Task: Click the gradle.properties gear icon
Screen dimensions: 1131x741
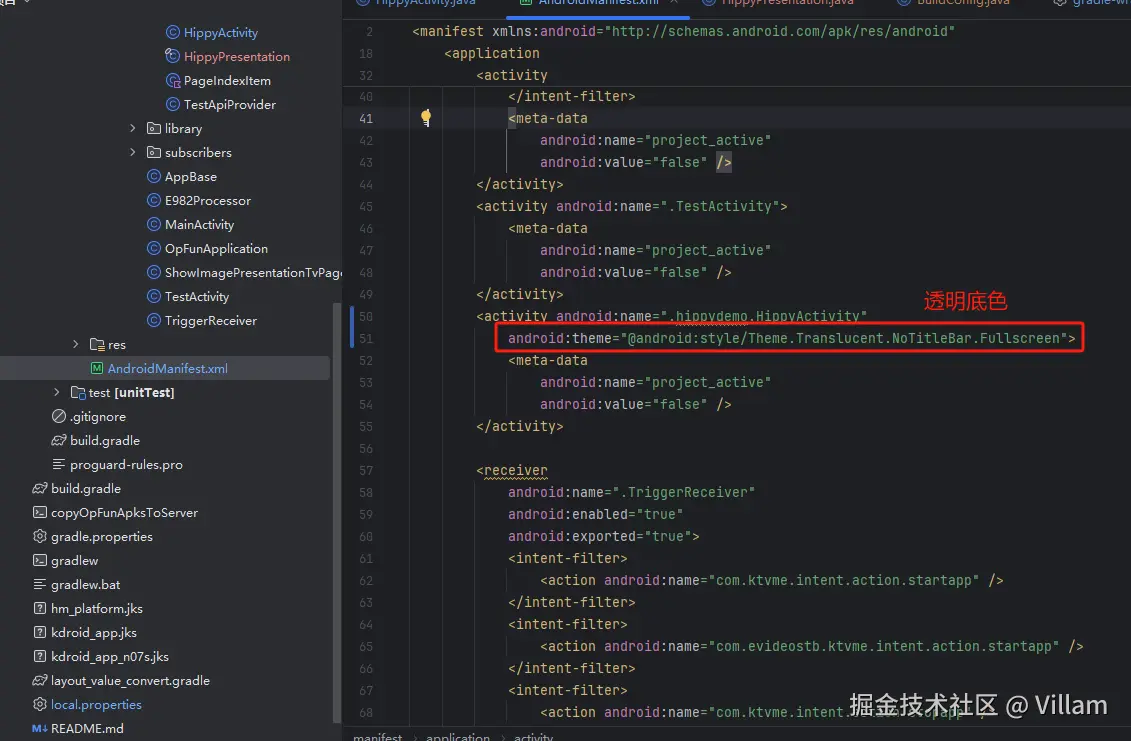Action: 40,536
